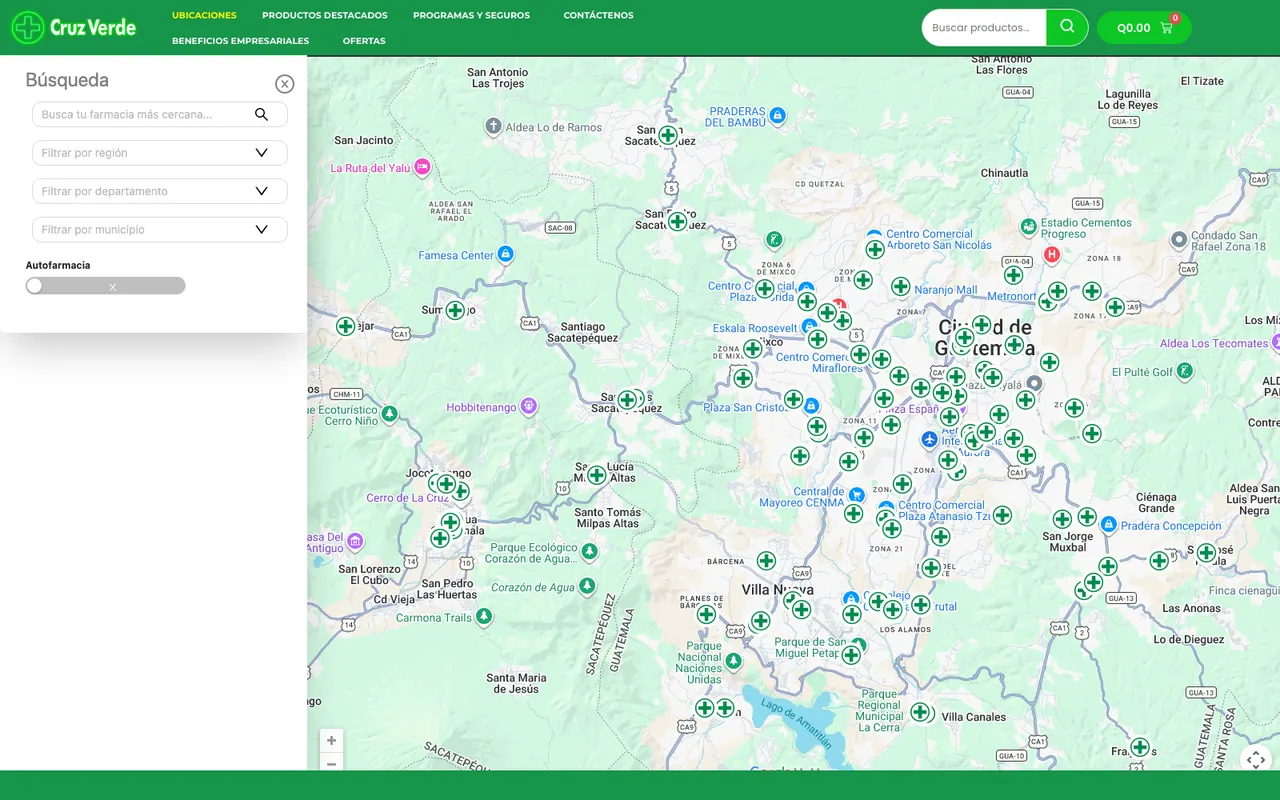Image resolution: width=1280 pixels, height=800 pixels.
Task: Click the Cruz Verde logo
Action: point(74,27)
